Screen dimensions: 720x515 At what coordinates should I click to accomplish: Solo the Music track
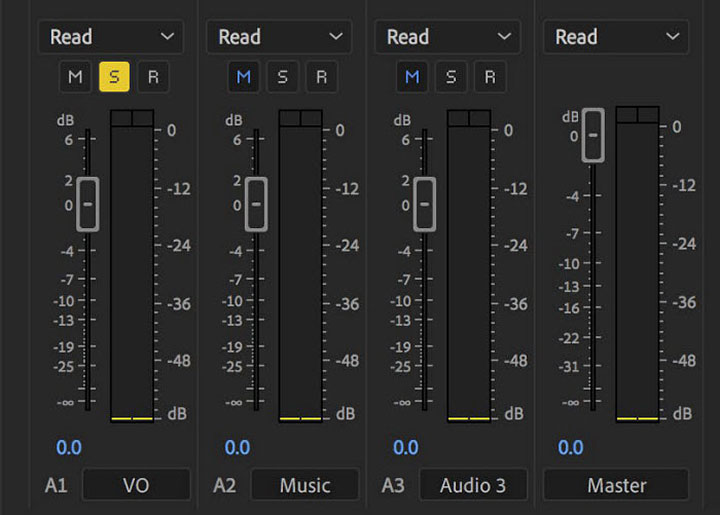click(x=281, y=76)
